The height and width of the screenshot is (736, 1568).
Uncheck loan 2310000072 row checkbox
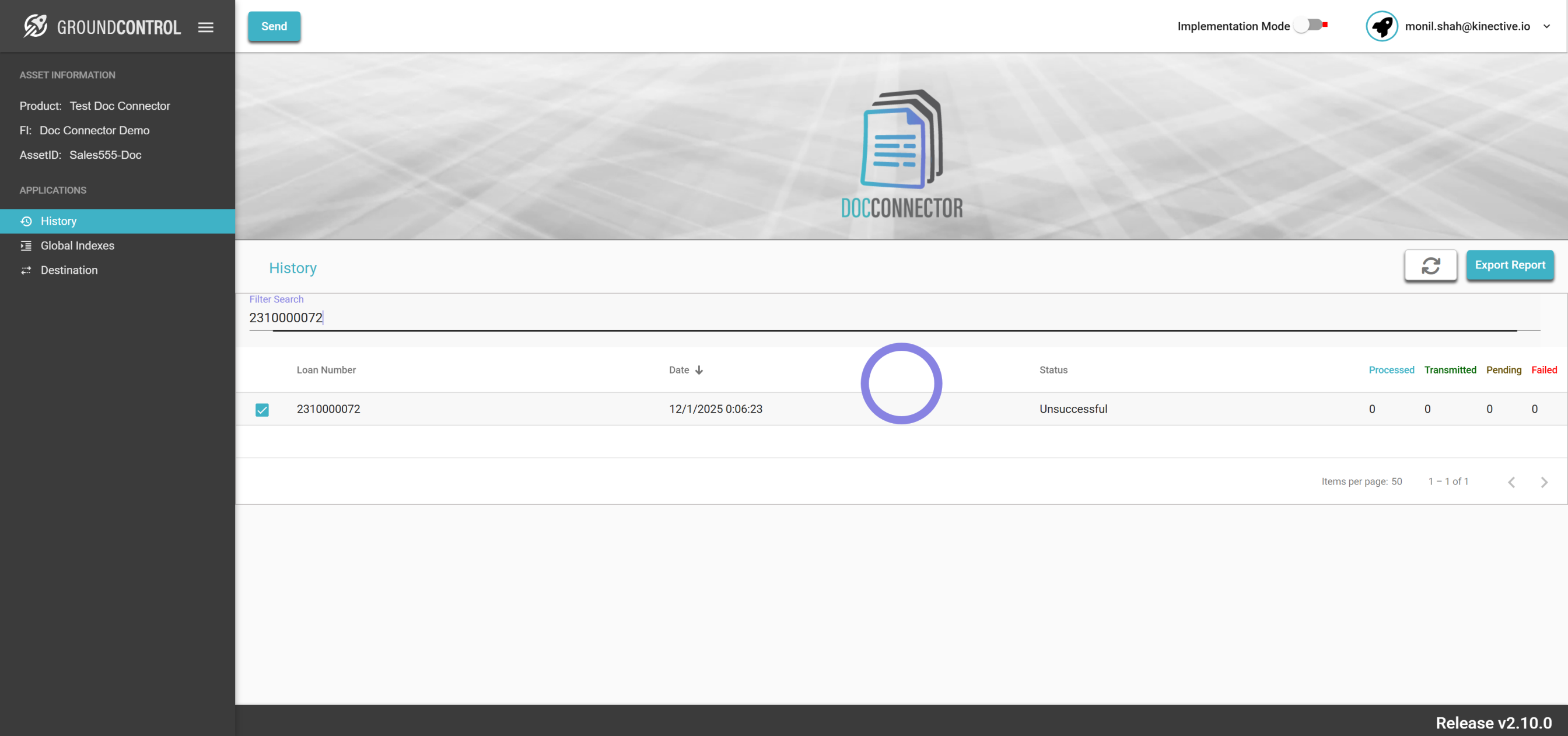(x=262, y=409)
